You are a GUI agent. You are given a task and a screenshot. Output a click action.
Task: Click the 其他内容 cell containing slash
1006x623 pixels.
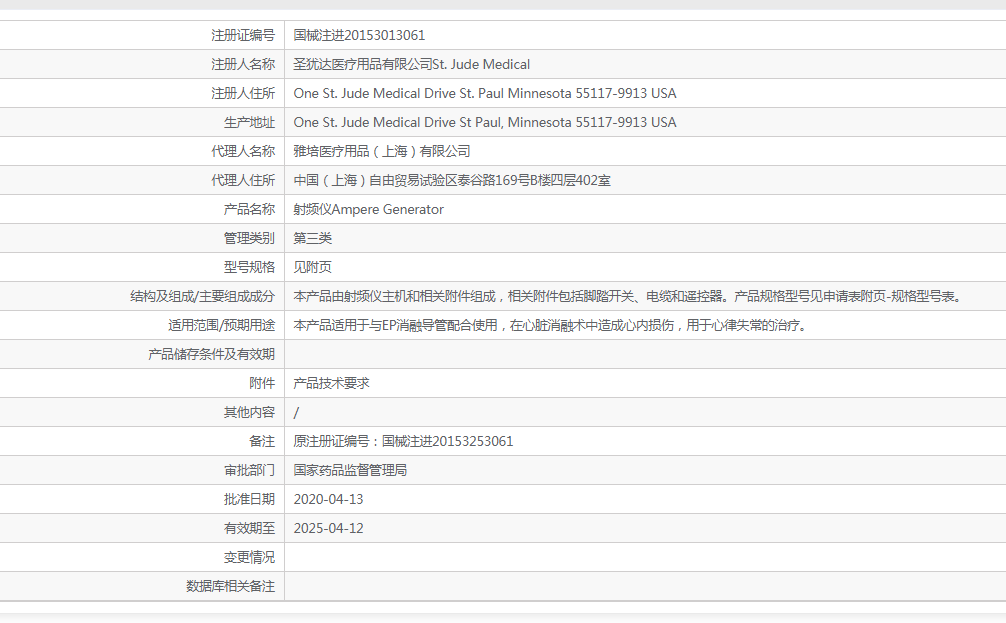[x=297, y=411]
